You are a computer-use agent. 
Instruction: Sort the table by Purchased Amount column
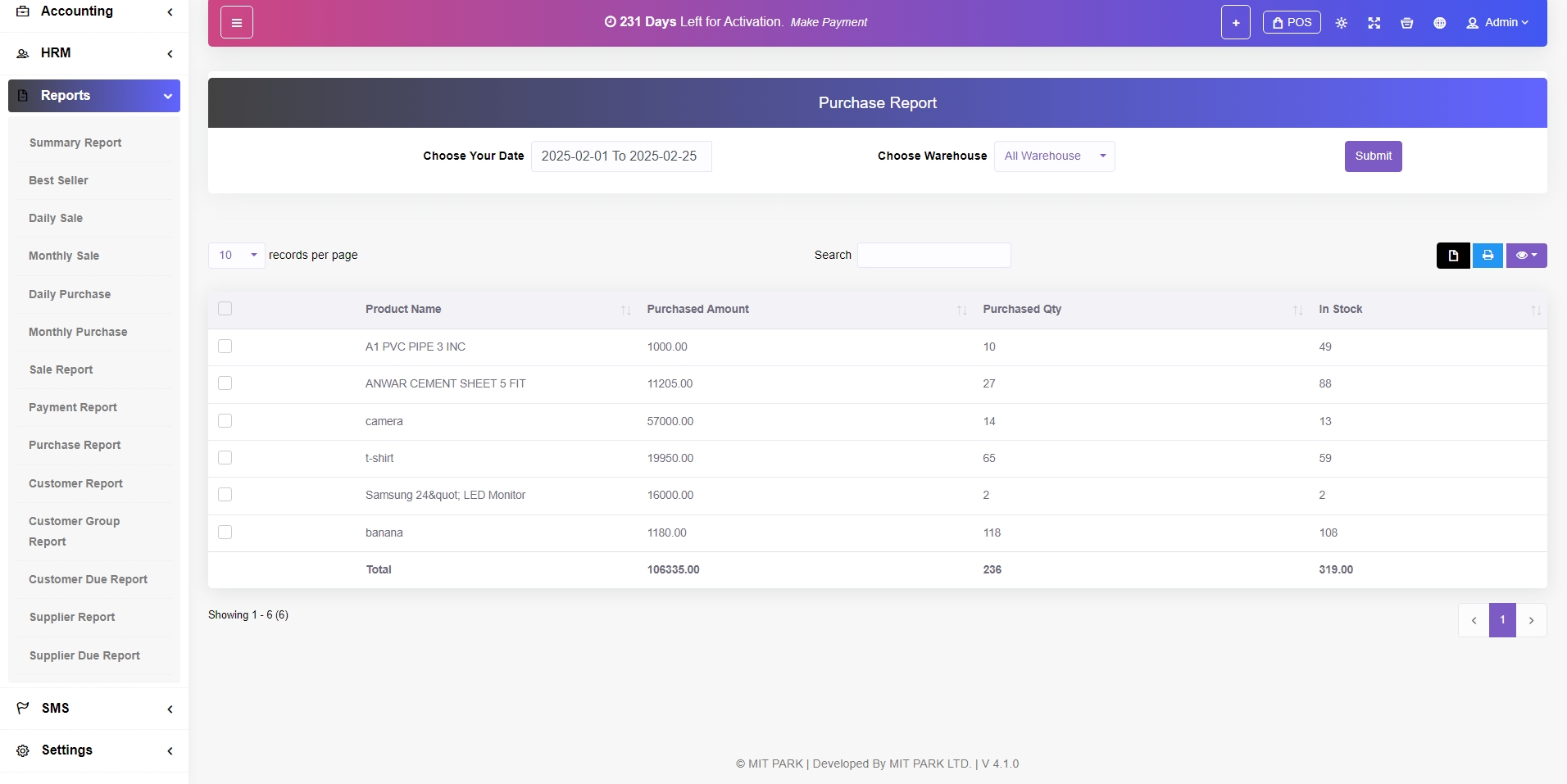point(697,309)
